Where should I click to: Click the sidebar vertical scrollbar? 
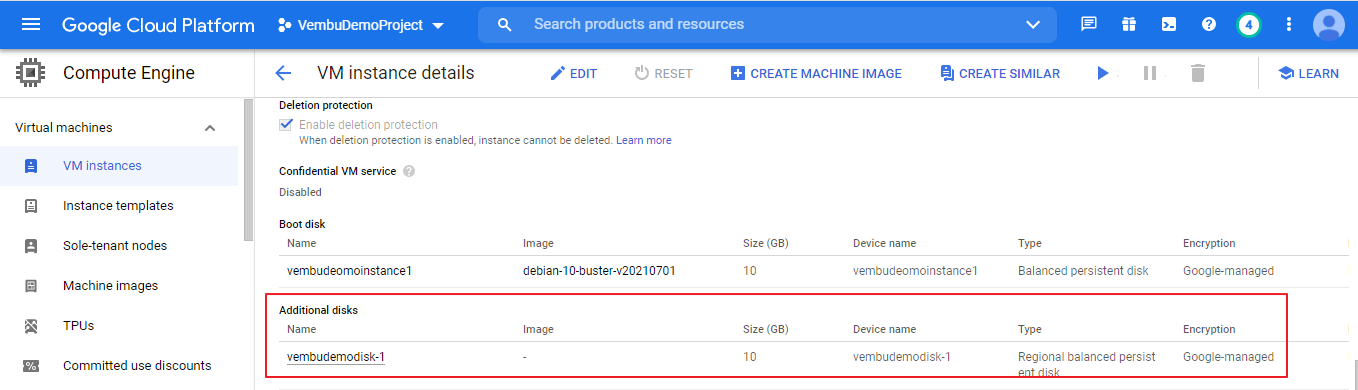(x=248, y=170)
